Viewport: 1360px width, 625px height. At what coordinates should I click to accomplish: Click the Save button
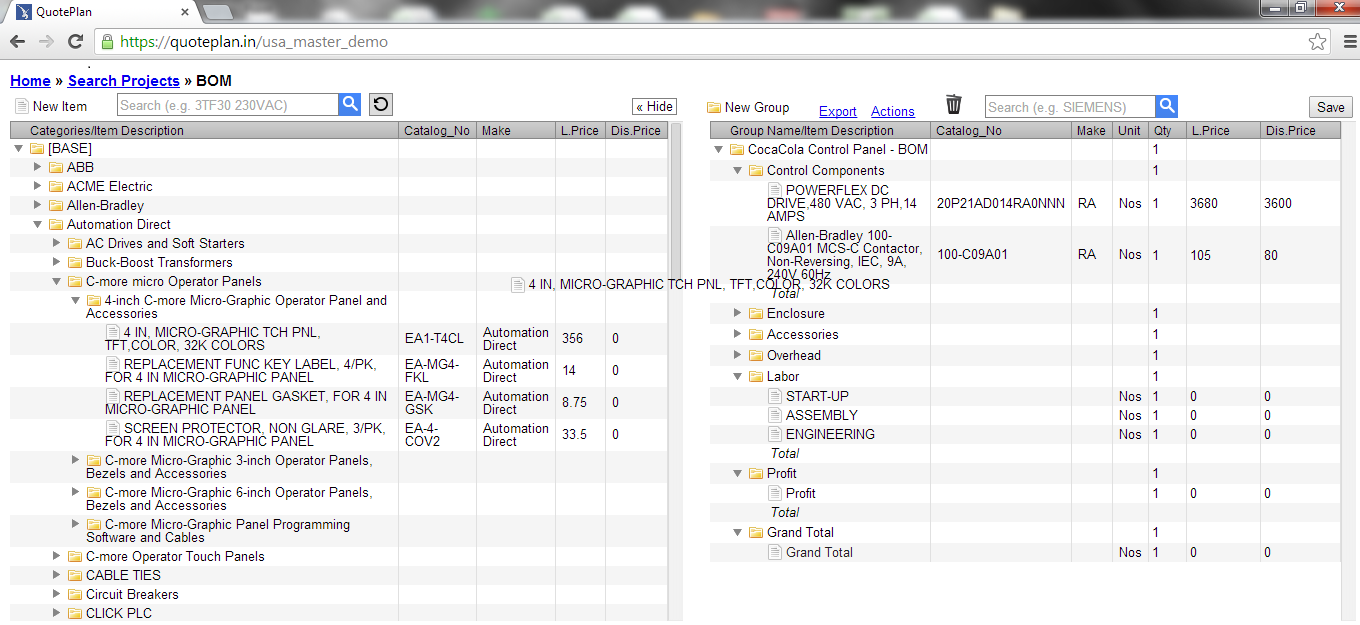1331,107
